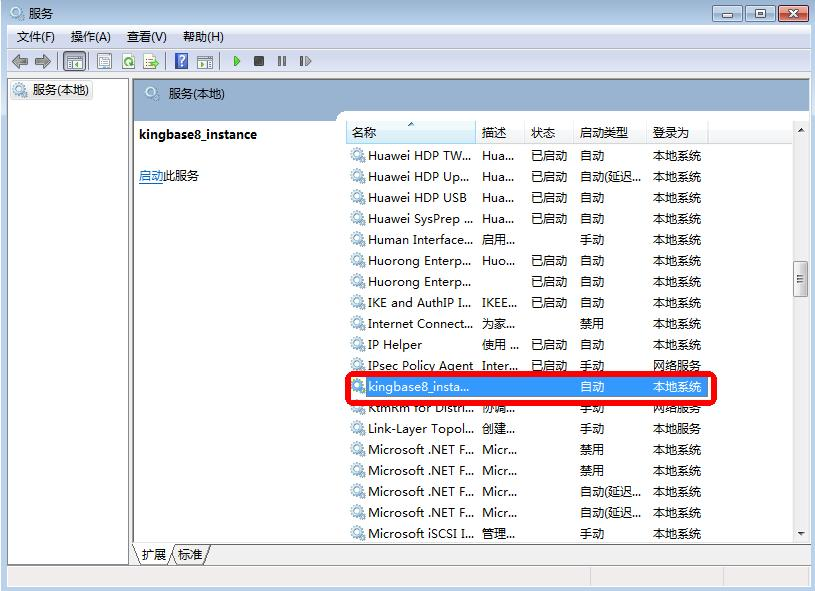The width and height of the screenshot is (815, 591).
Task: Open the Properties toolbar icon
Action: (x=104, y=61)
